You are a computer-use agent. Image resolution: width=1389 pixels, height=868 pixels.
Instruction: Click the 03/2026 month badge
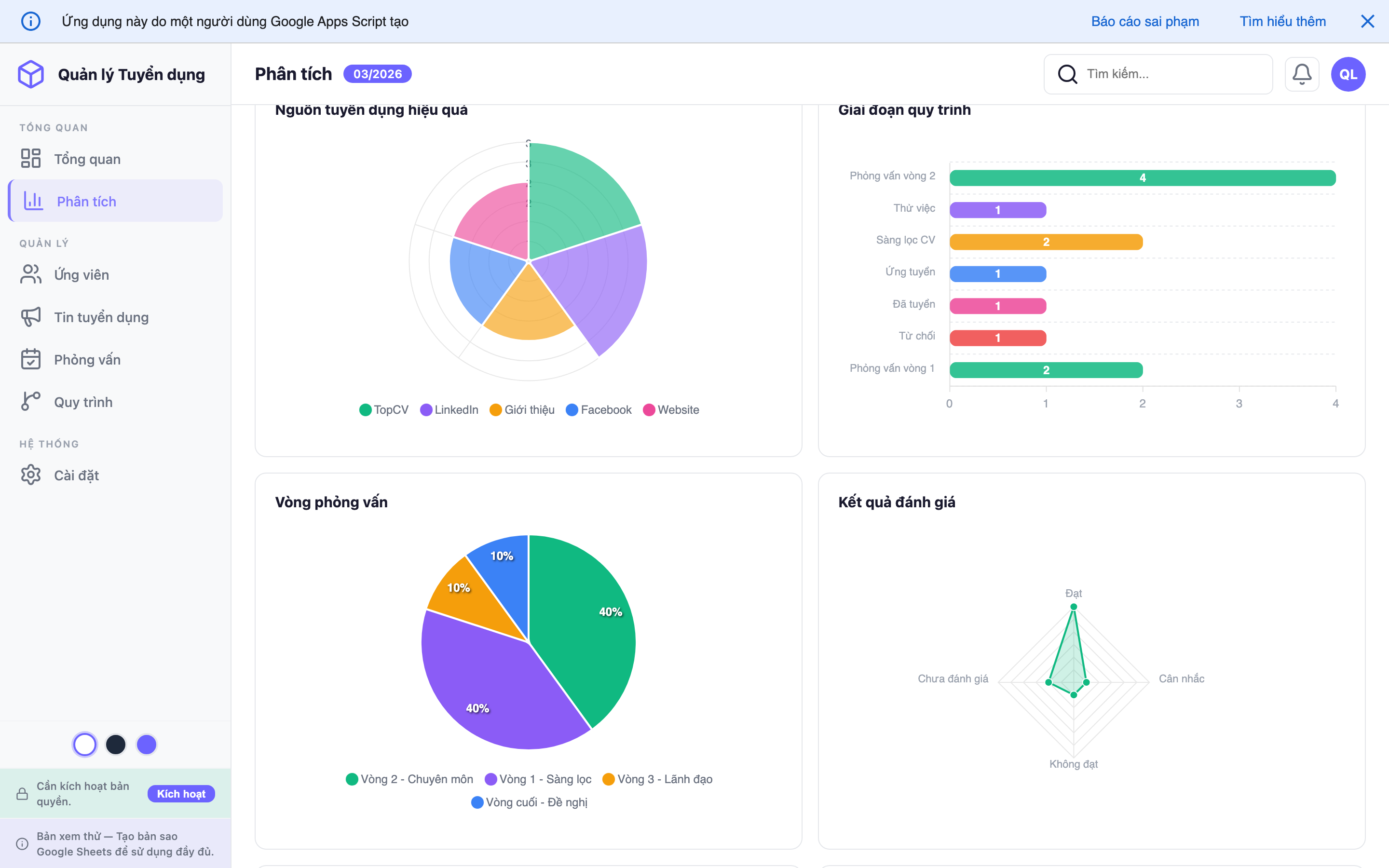(377, 74)
